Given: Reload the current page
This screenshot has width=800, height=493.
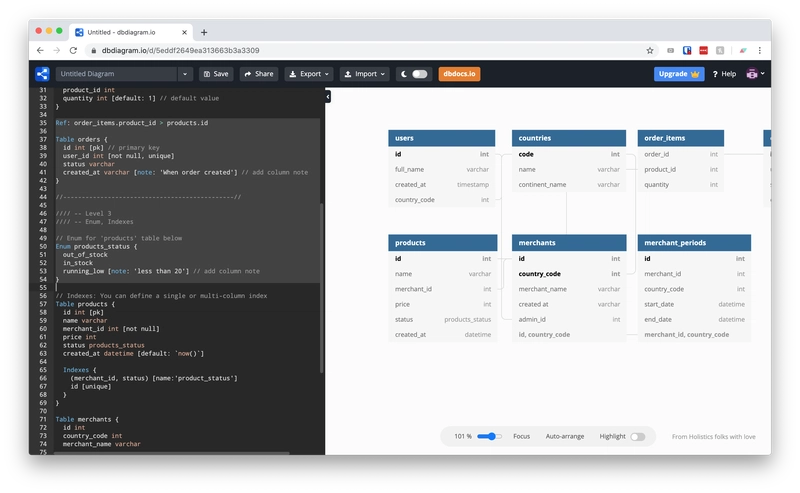Looking at the screenshot, I should (73, 51).
